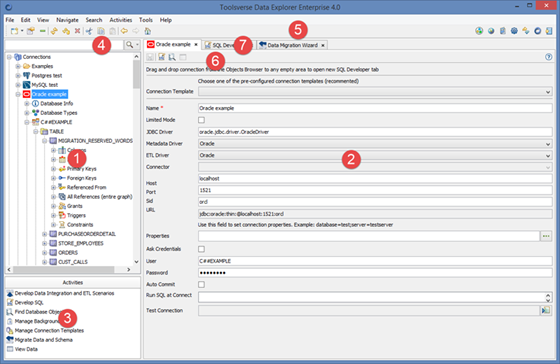560x364 pixels.
Task: Select the Oracle example tab
Action: point(173,44)
